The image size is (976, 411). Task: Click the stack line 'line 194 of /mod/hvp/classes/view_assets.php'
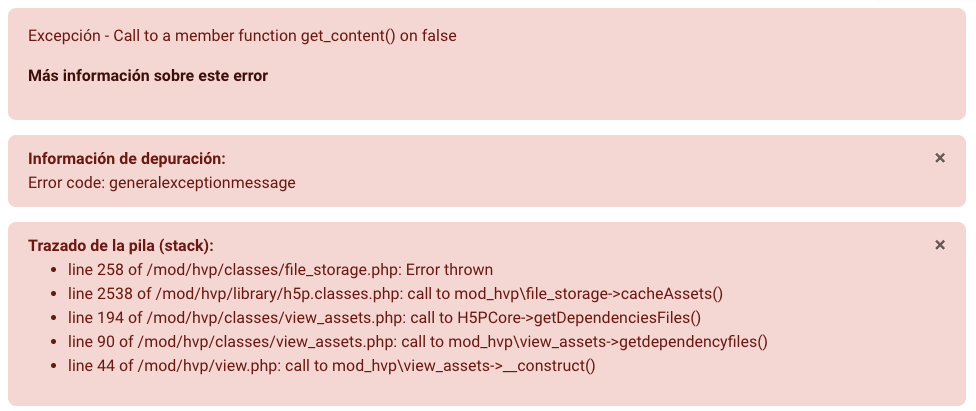(x=385, y=318)
